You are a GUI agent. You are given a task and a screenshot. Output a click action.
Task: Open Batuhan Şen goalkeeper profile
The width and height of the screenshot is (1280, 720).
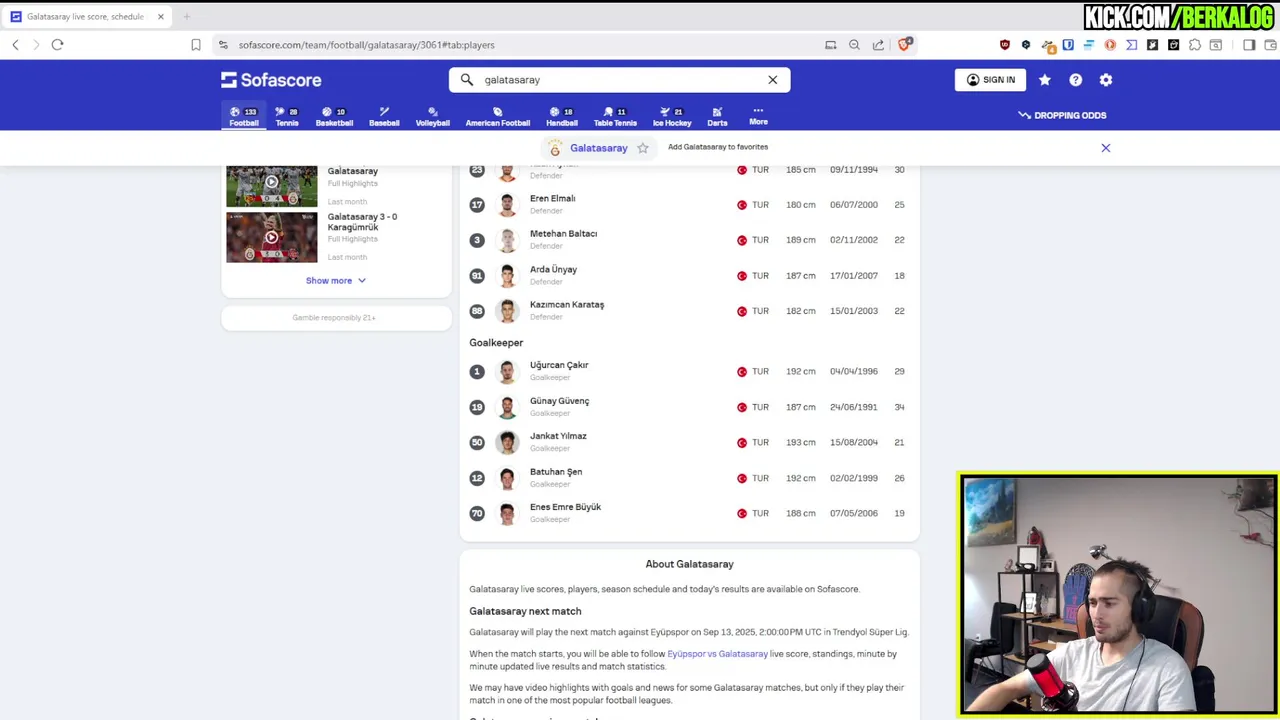pos(556,472)
